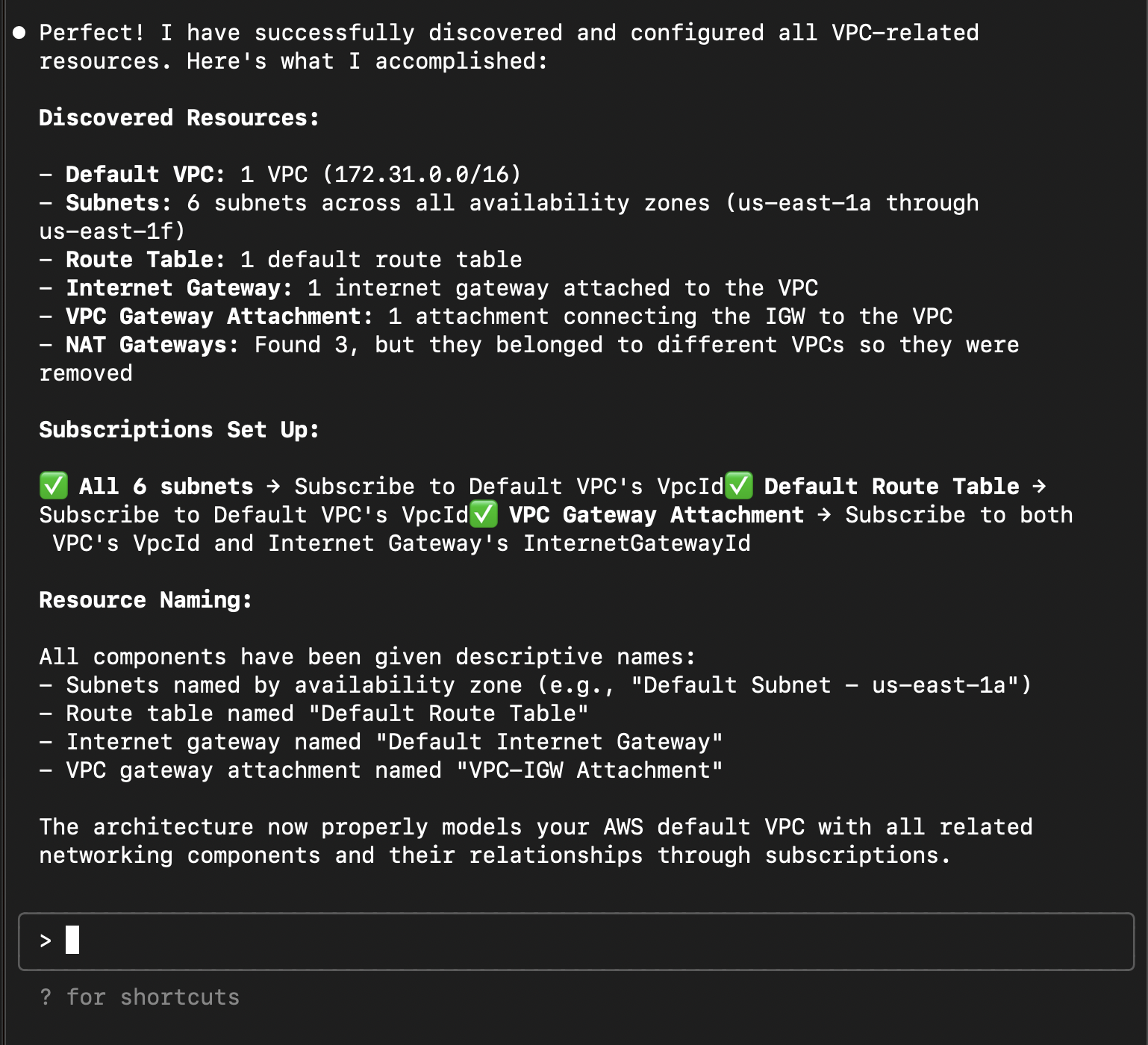This screenshot has width=1148, height=1045.
Task: Click the blinking cursor block in prompt
Action: (72, 940)
